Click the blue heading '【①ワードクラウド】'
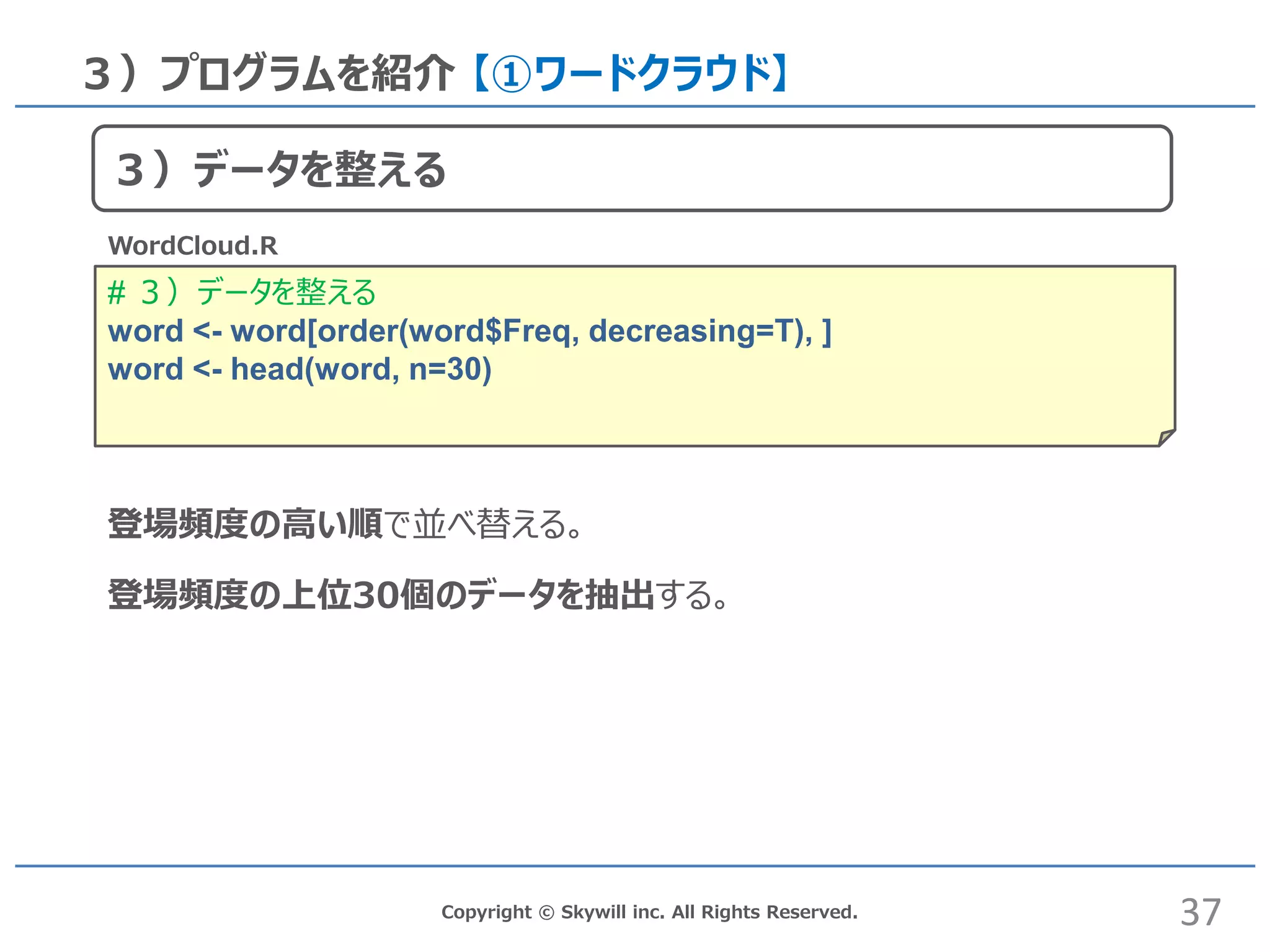Image resolution: width=1270 pixels, height=952 pixels. [630, 74]
